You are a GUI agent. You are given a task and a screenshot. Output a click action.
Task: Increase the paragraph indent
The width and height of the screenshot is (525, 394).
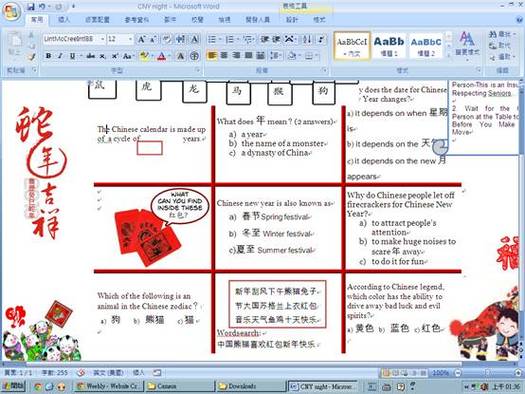[276, 40]
